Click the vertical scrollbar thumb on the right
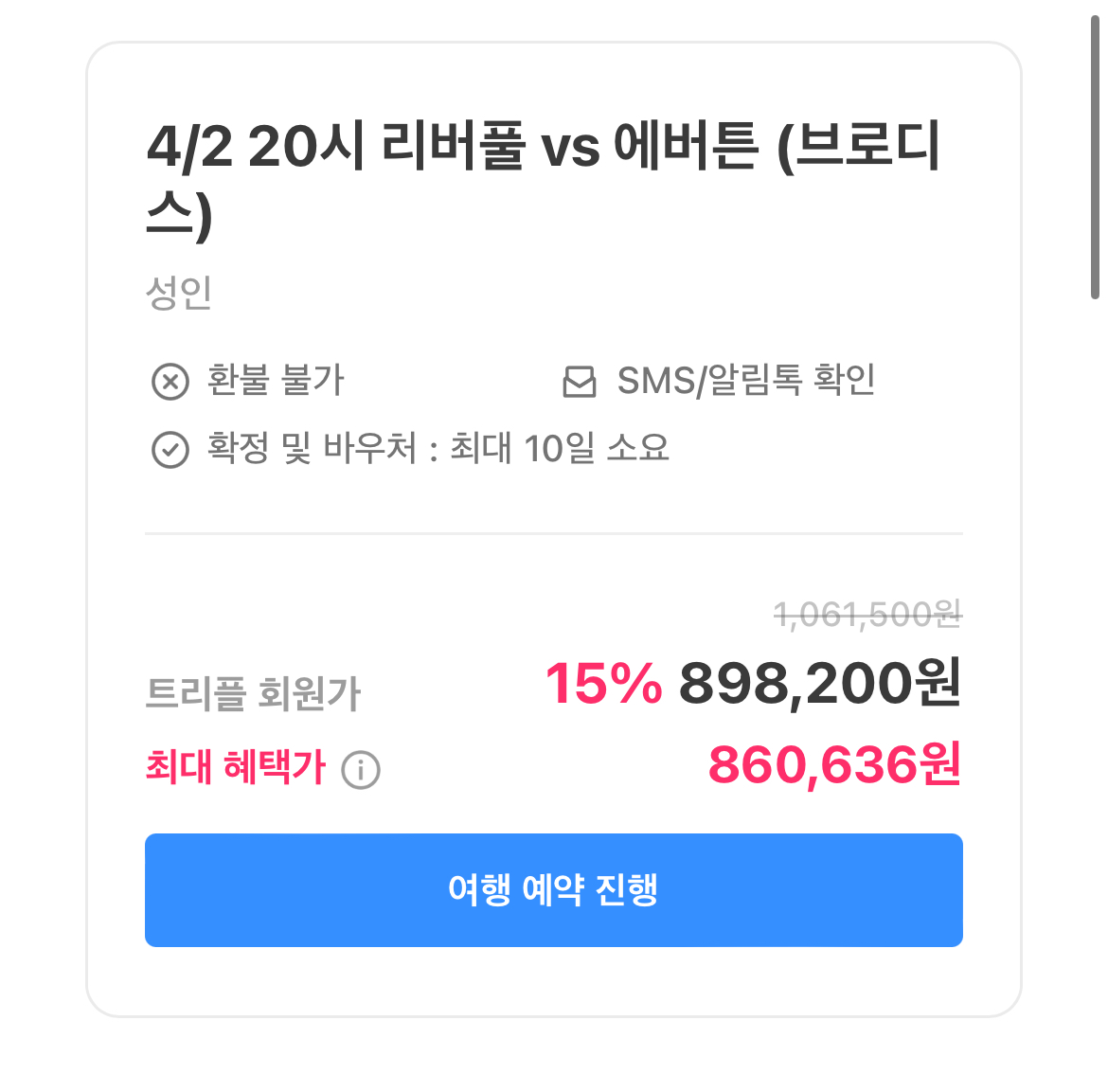The image size is (1108, 1092). (1095, 157)
